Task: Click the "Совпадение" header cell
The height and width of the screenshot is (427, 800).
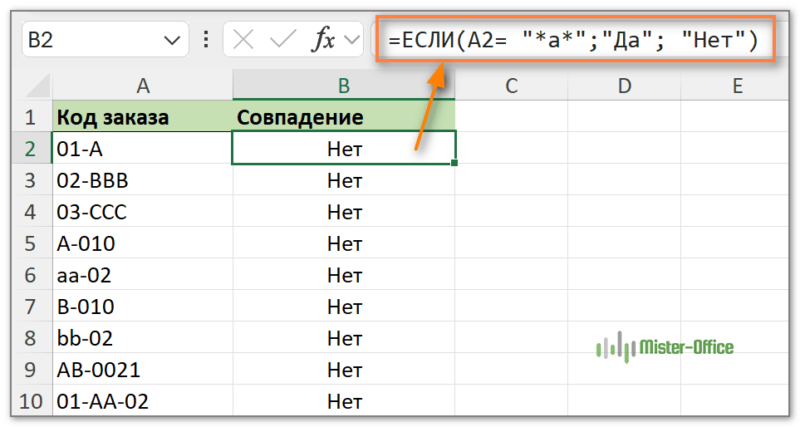Action: tap(343, 118)
